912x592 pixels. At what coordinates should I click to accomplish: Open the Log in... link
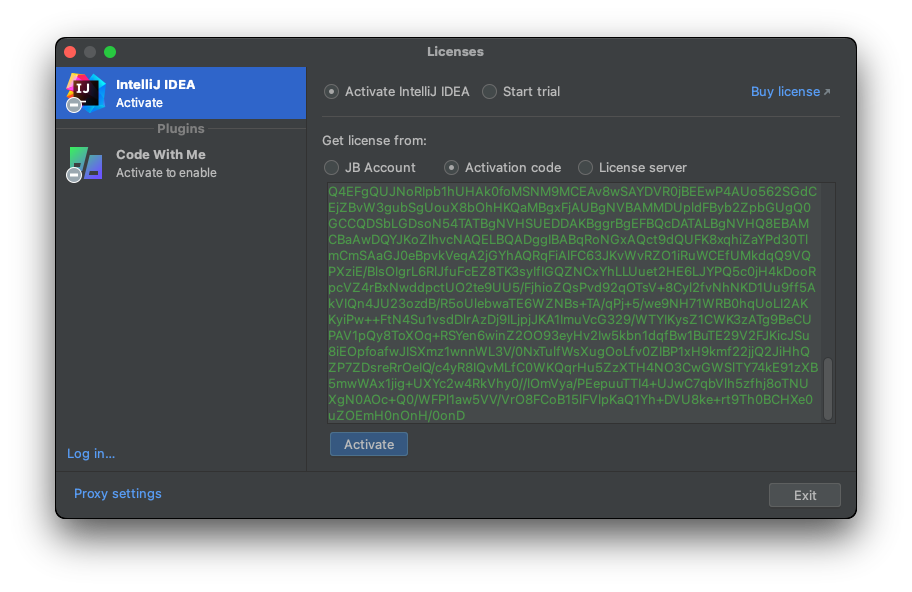coord(91,454)
